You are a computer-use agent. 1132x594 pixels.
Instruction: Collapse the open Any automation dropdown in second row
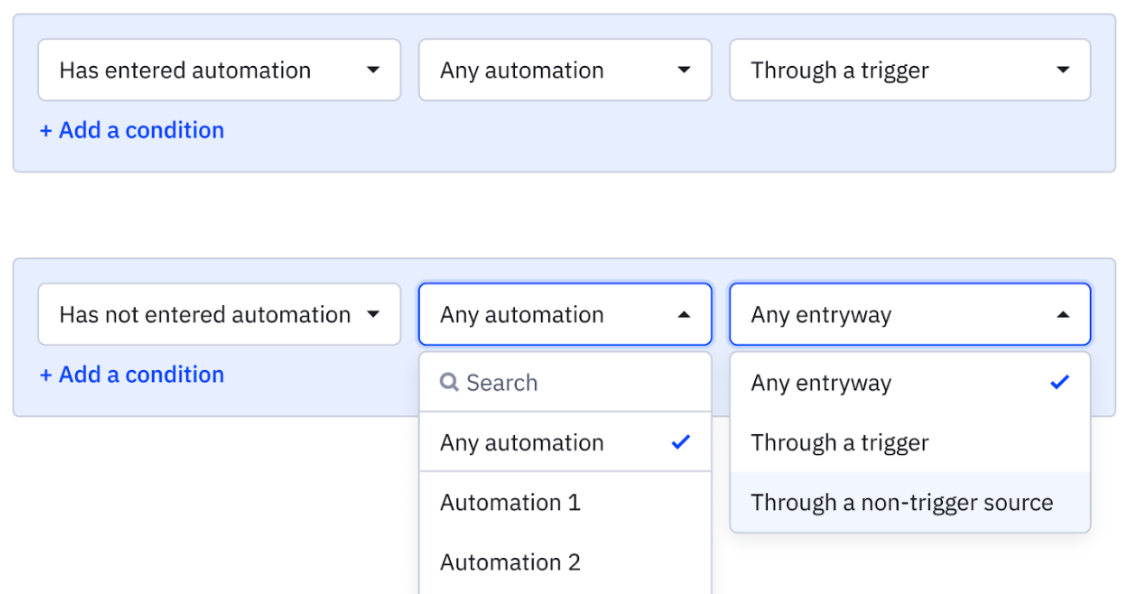click(x=683, y=315)
